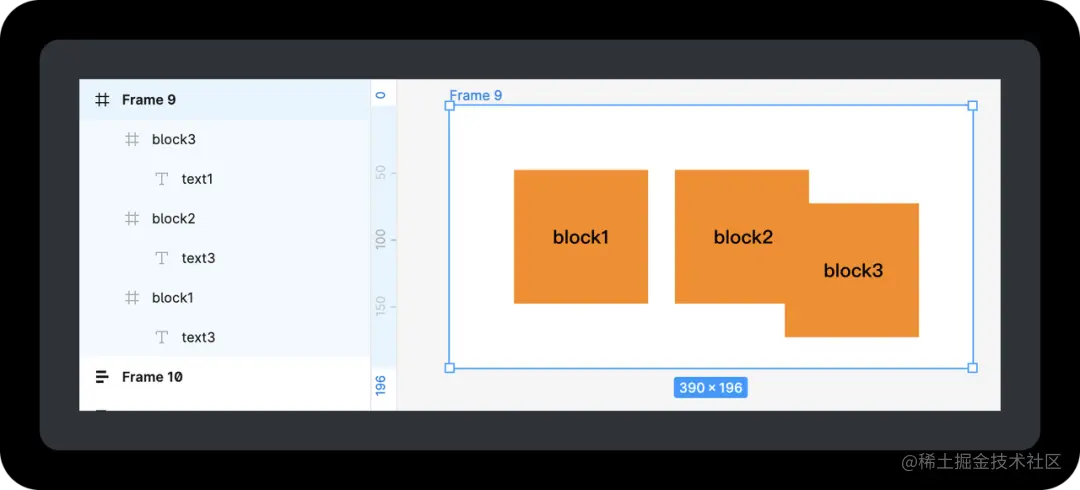This screenshot has height=490, width=1080.
Task: Click the frame icon beside block2 layer
Action: pyautogui.click(x=132, y=218)
